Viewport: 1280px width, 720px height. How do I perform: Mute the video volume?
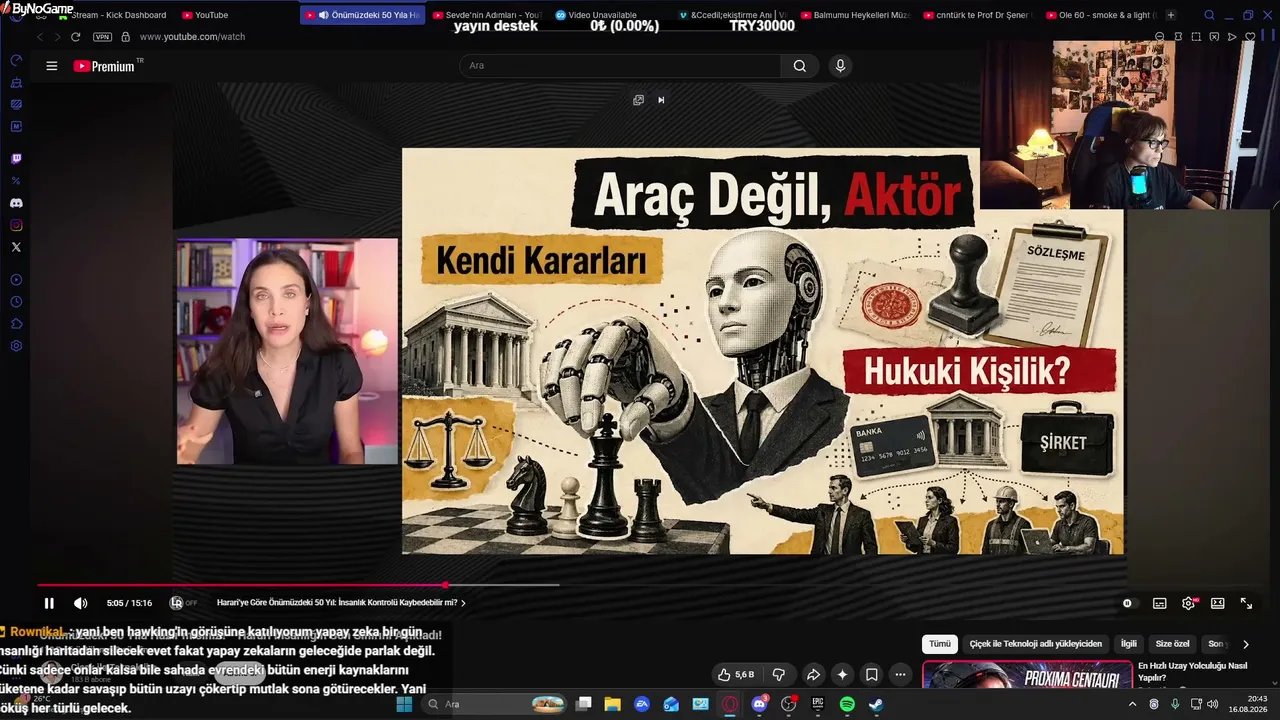point(81,603)
